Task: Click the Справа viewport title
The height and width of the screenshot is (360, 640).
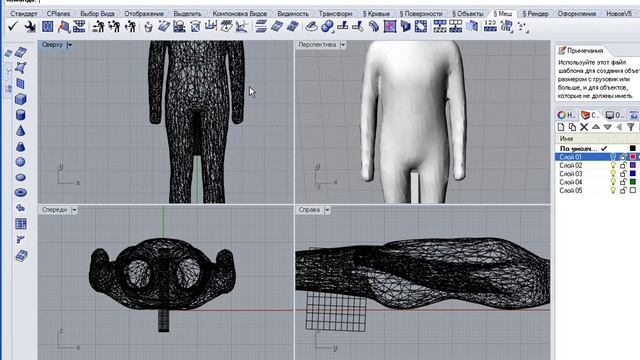Action: coord(309,210)
